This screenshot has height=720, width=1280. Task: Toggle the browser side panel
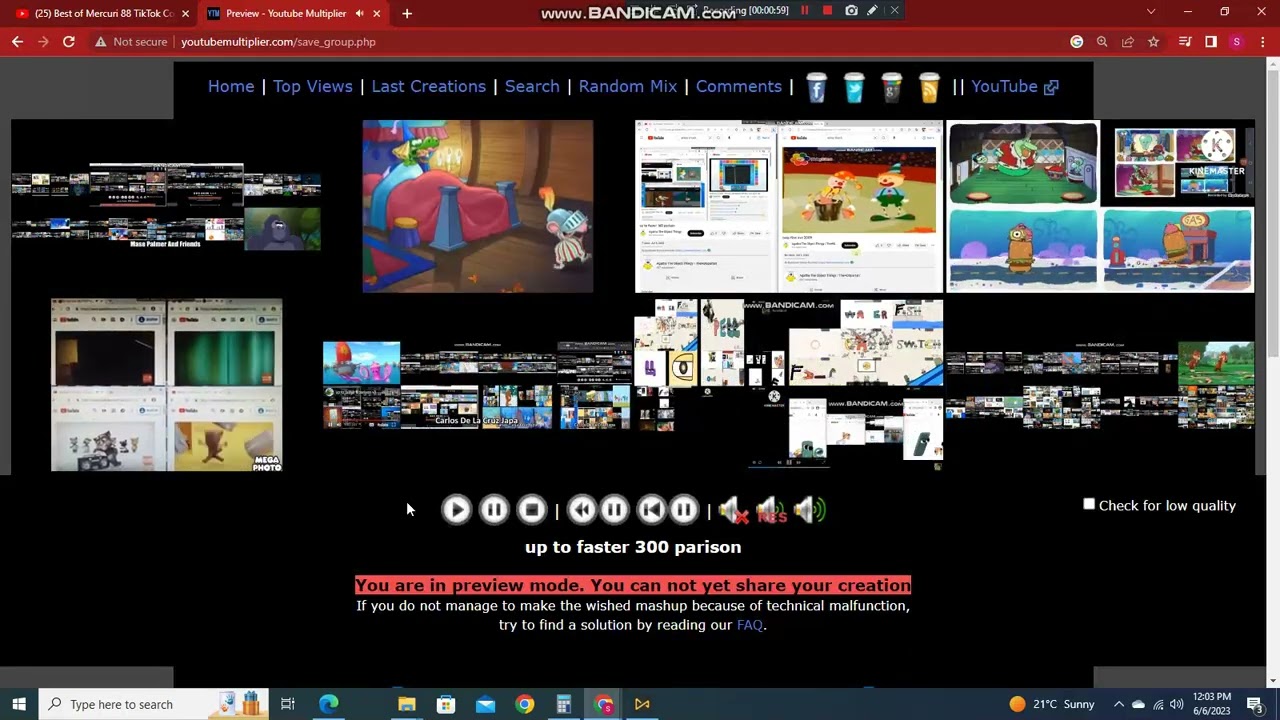(1211, 42)
